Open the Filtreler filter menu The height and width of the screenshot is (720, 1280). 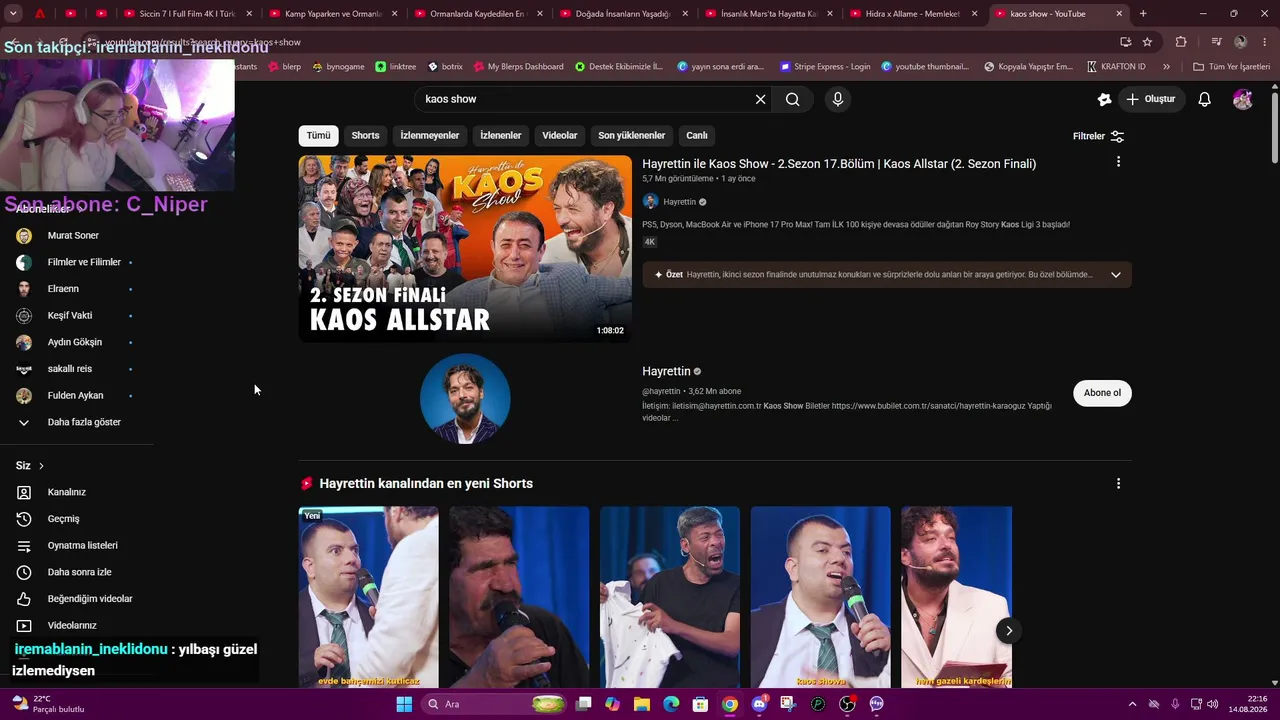click(x=1098, y=136)
